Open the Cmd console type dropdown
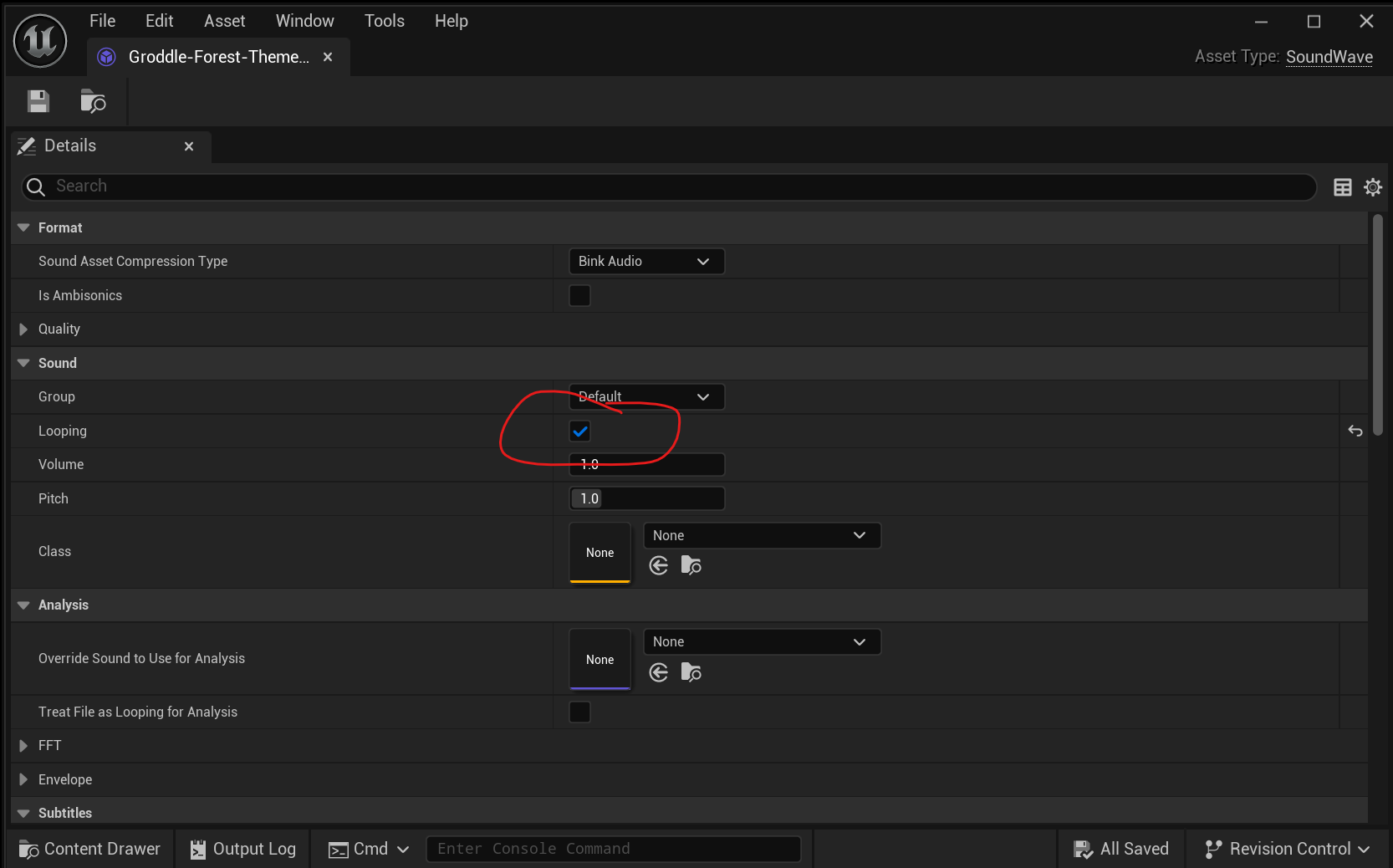This screenshot has width=1393, height=868. click(369, 849)
